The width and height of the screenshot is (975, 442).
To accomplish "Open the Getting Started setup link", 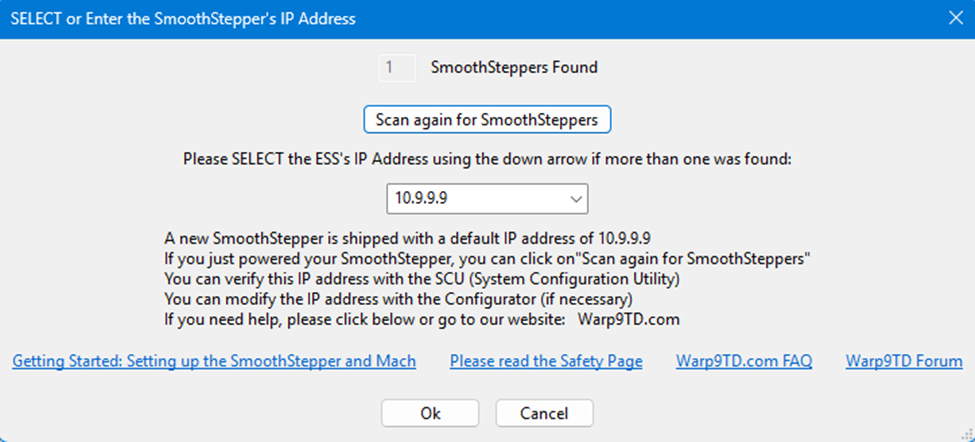I will click(214, 361).
